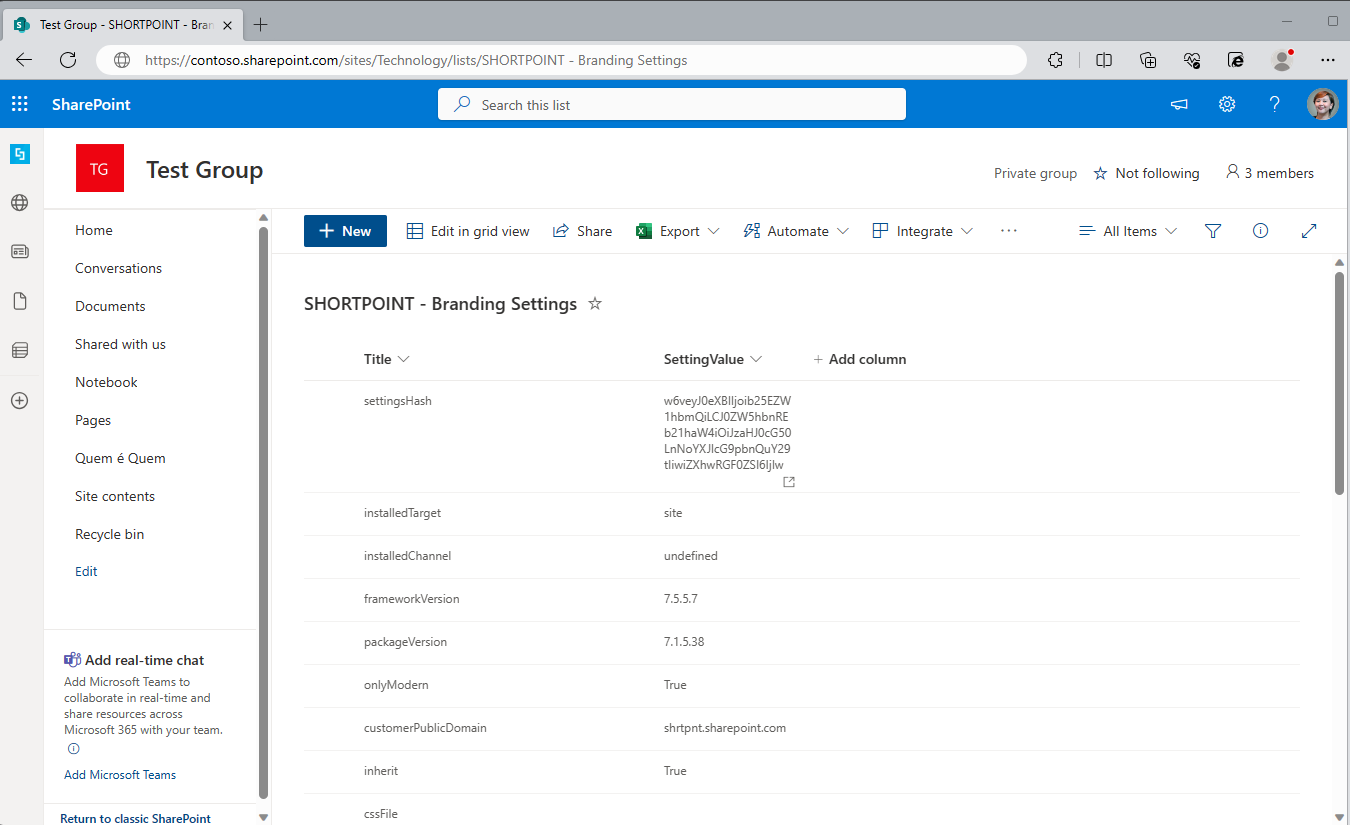Open the SettingValue column header menu

[x=713, y=359]
